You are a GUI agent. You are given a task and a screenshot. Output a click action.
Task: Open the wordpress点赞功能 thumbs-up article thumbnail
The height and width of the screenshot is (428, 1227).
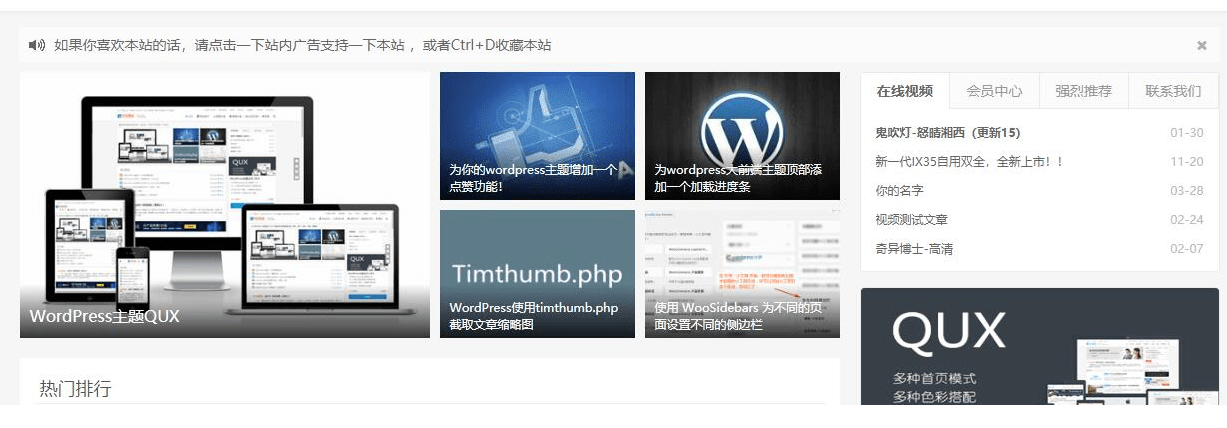[537, 136]
